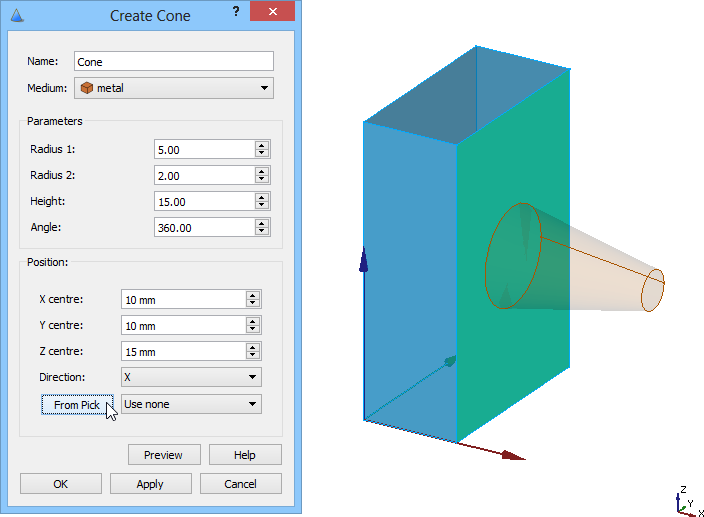The image size is (704, 517).
Task: Decrease the X centre value with down arrow
Action: coord(253,303)
